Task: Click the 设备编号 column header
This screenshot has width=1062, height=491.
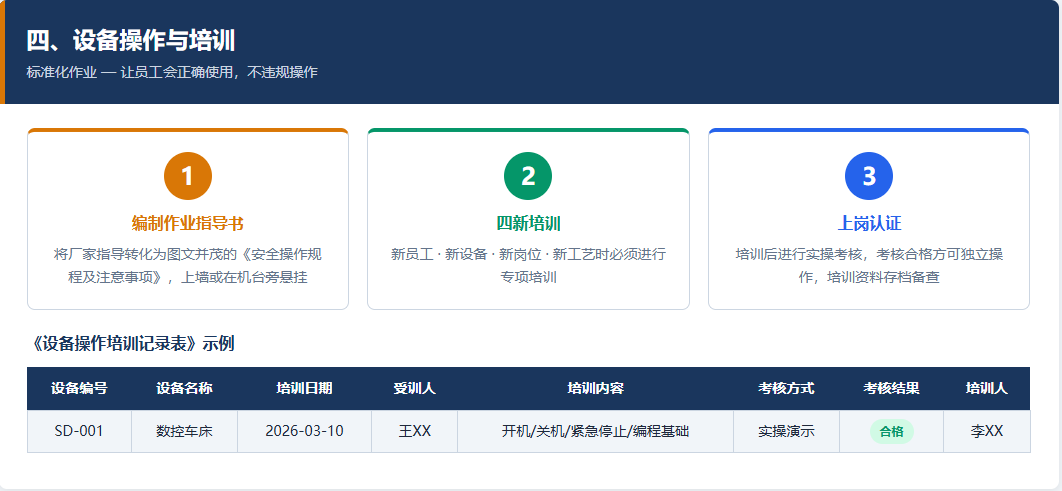Action: 79,389
